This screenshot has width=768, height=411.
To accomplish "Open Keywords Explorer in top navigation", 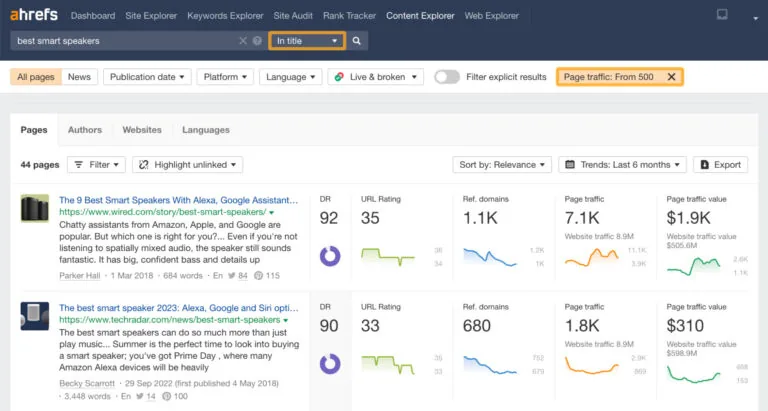I will (225, 16).
